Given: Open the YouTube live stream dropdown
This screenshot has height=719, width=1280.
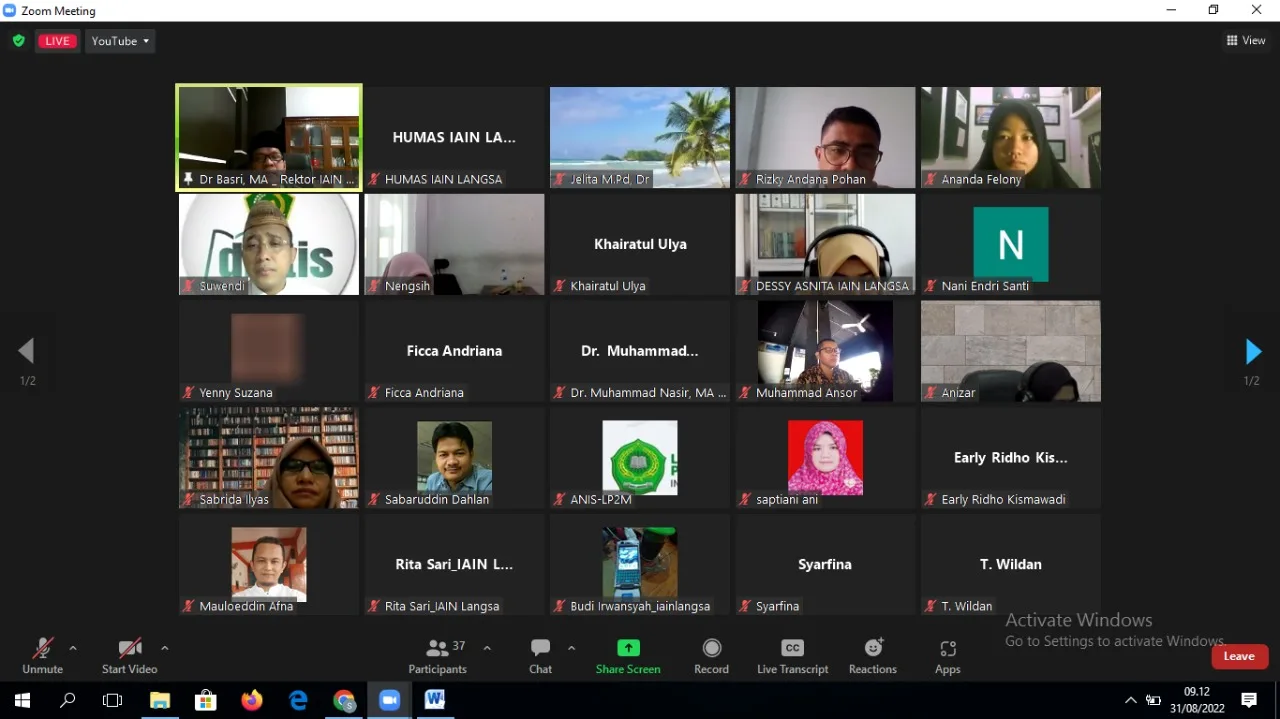Looking at the screenshot, I should pos(120,41).
